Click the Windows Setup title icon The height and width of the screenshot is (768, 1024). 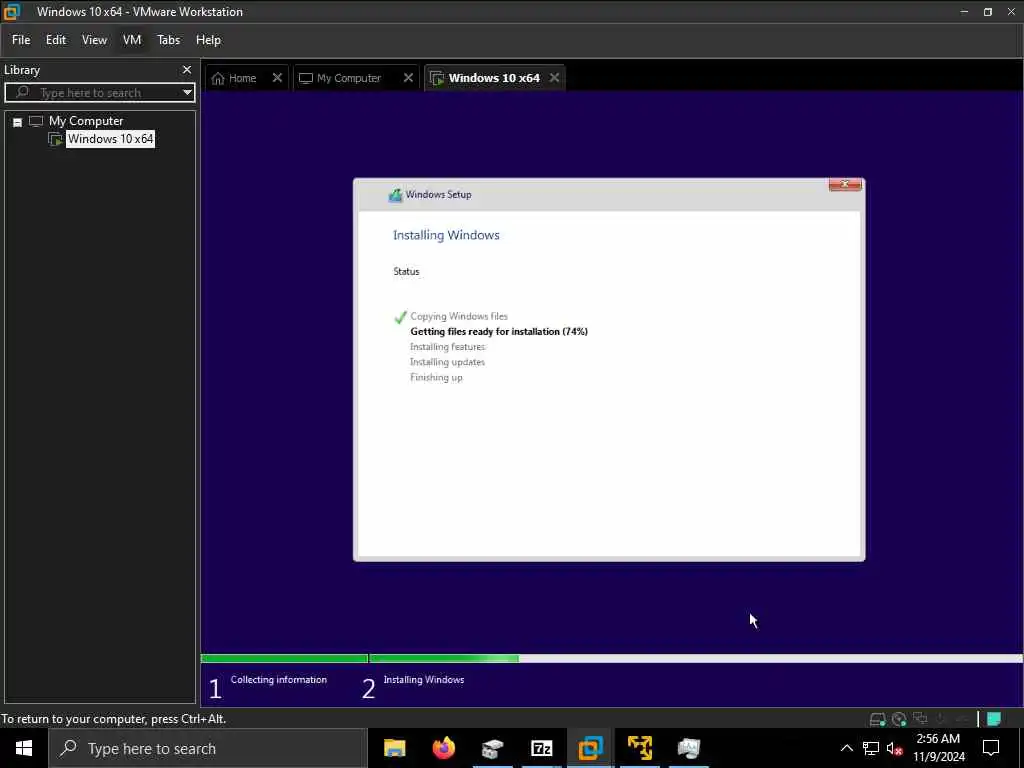[395, 195]
